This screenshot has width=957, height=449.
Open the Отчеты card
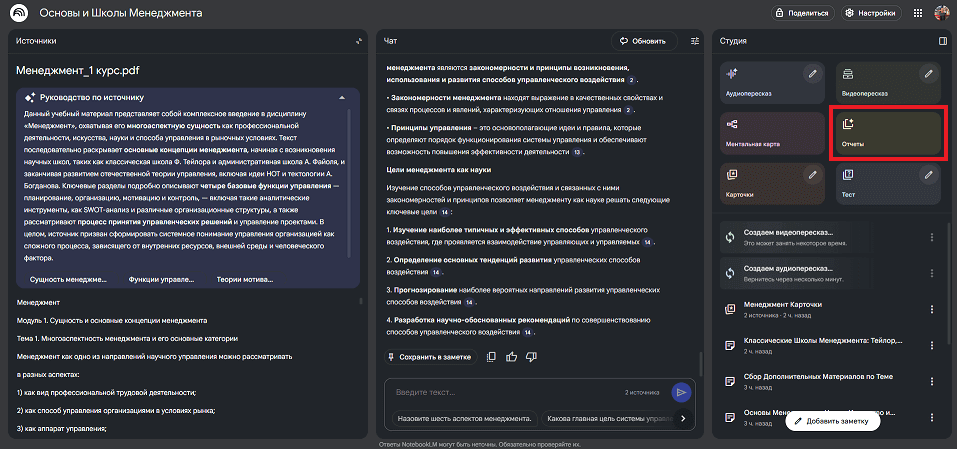pyautogui.click(x=888, y=134)
